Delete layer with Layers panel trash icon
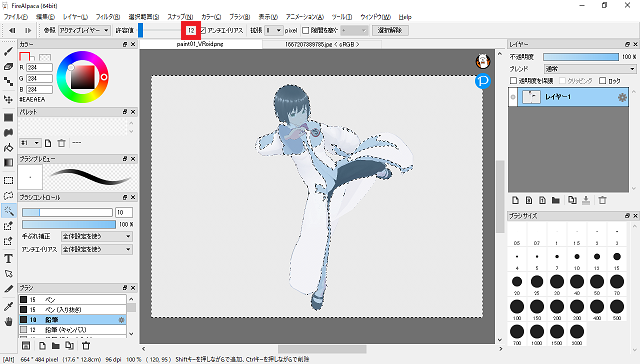640x364 pixels. point(602,200)
